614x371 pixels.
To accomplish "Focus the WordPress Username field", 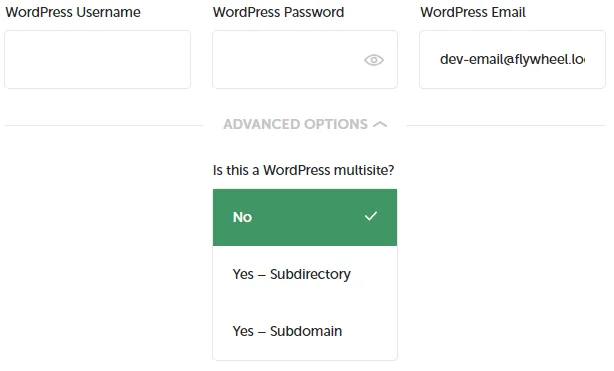I will (x=98, y=60).
